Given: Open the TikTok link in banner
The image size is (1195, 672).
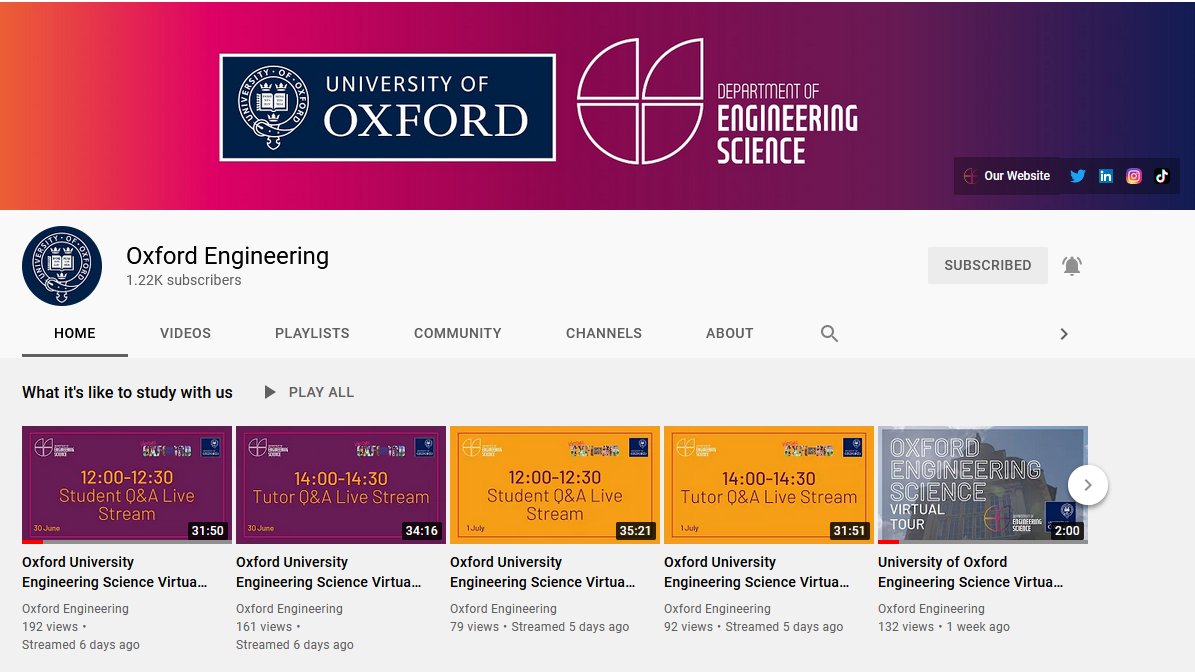Looking at the screenshot, I should pyautogui.click(x=1161, y=176).
